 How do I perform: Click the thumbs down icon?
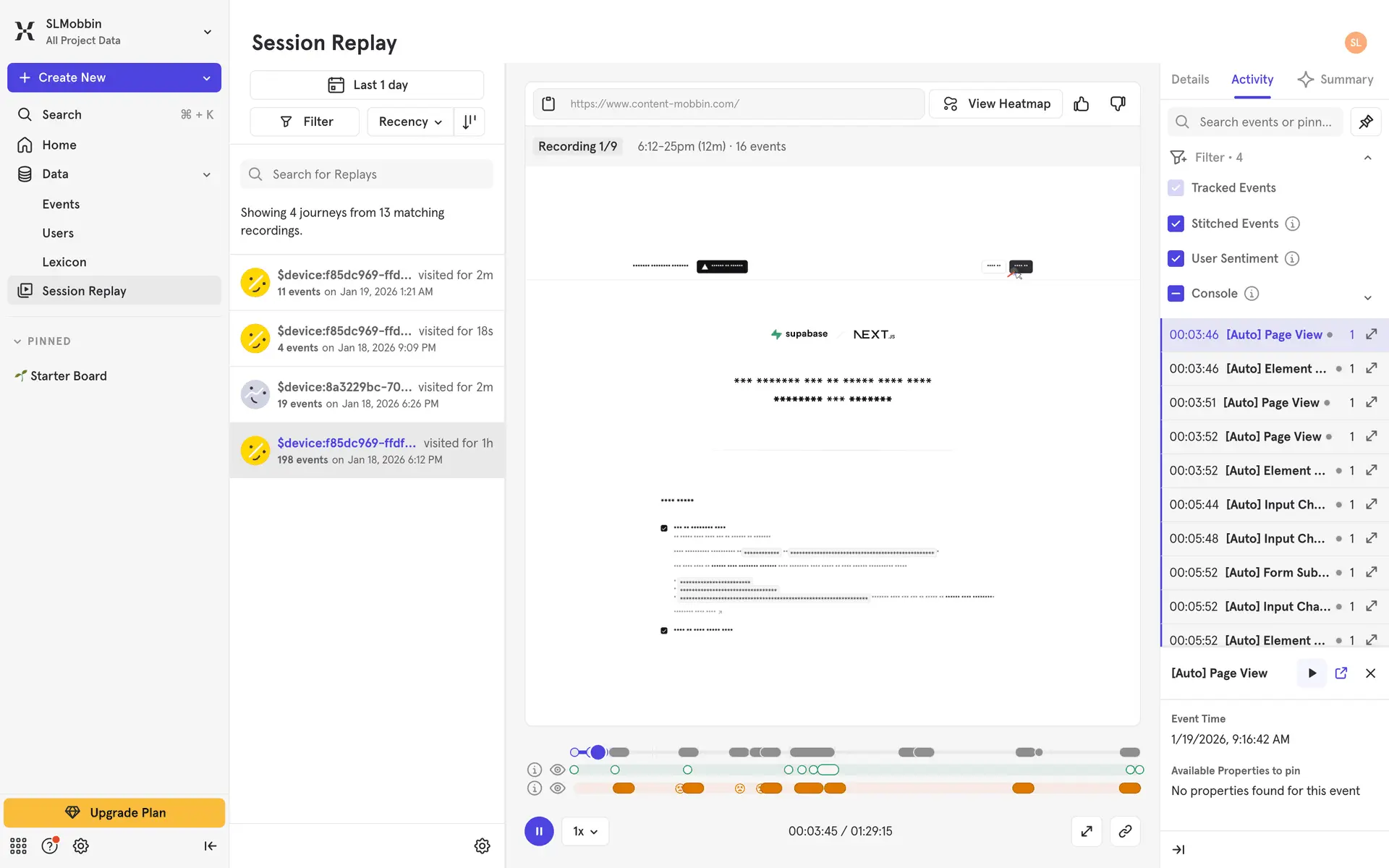(x=1118, y=104)
